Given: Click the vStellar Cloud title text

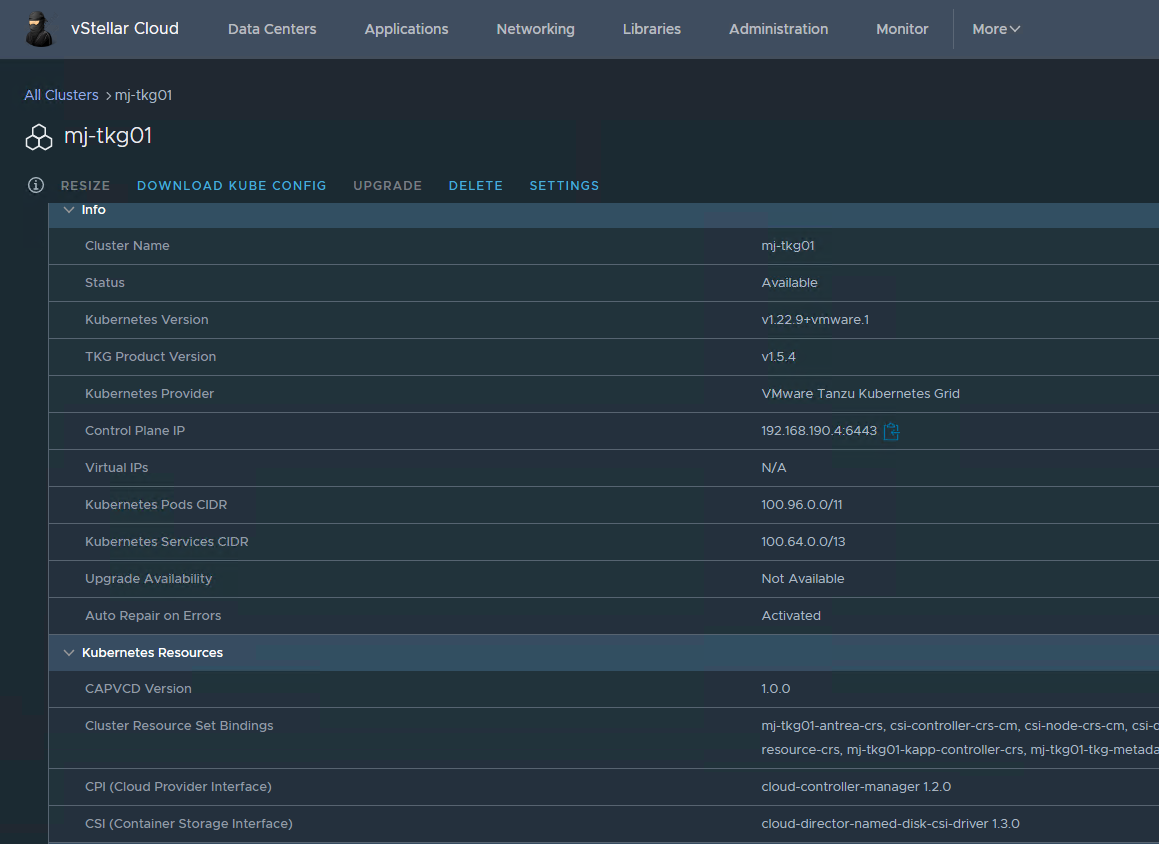Looking at the screenshot, I should click(125, 29).
